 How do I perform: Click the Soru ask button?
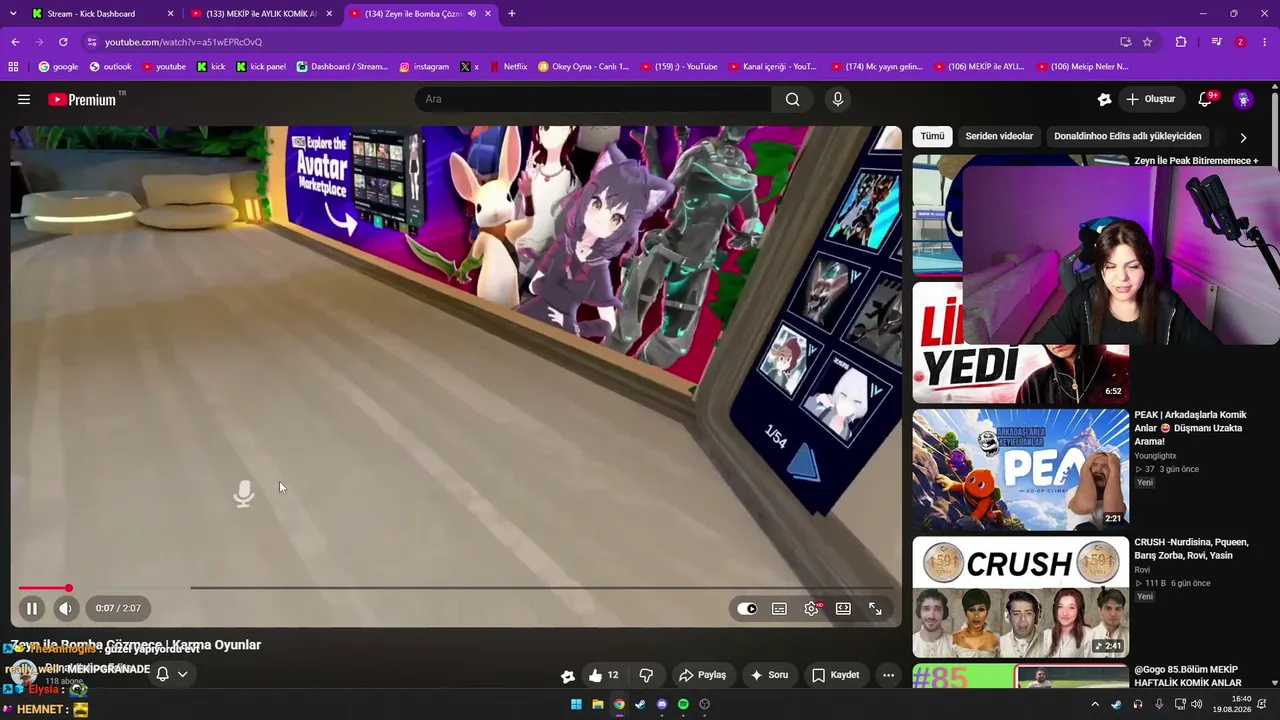pyautogui.click(x=770, y=675)
